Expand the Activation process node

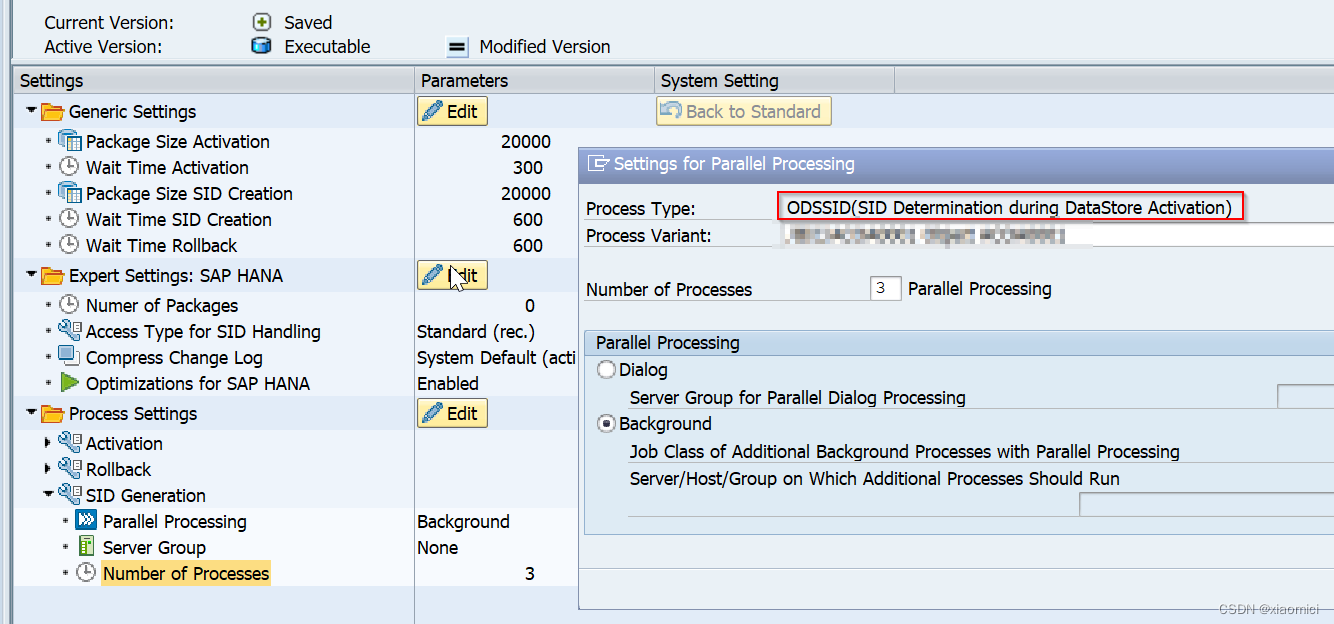[47, 443]
